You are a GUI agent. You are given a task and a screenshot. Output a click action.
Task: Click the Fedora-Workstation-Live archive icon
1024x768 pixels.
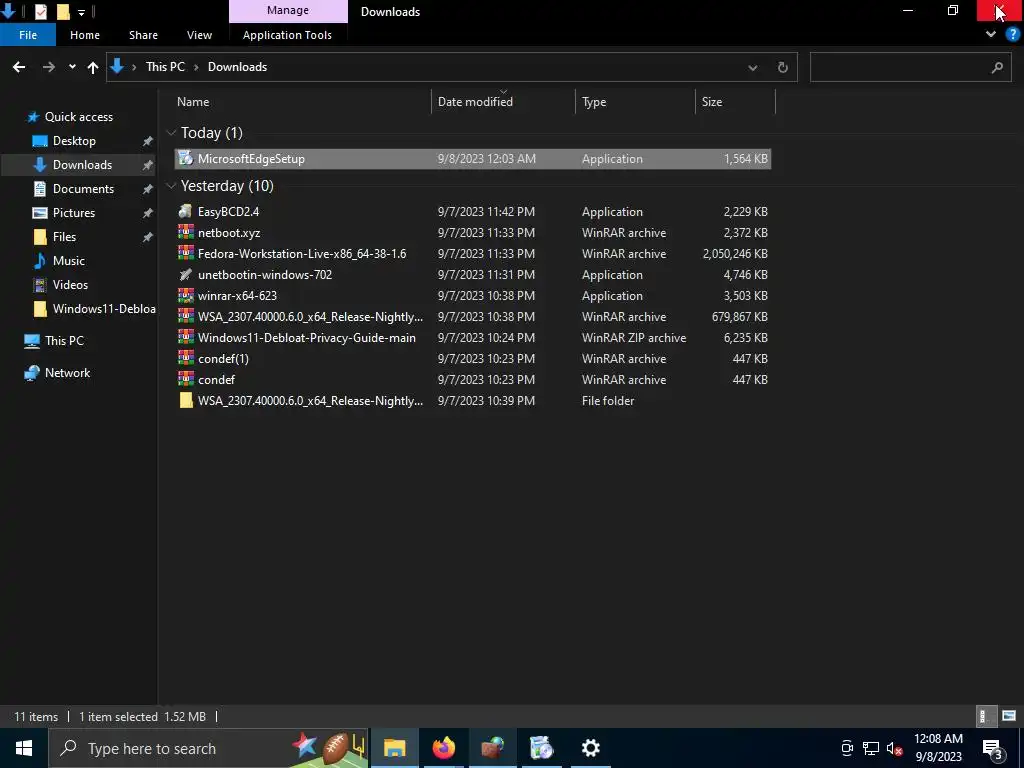click(x=185, y=253)
